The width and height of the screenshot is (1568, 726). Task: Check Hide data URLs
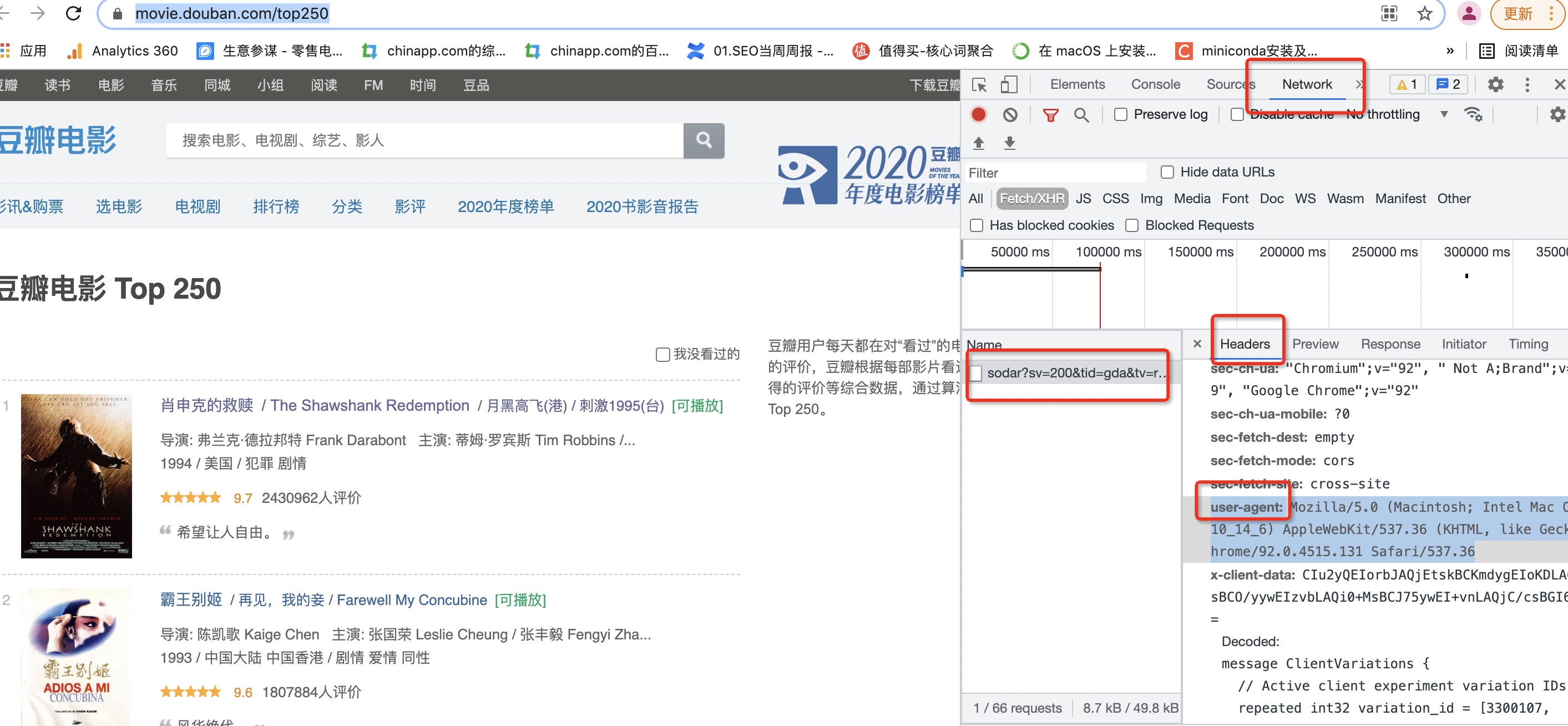(x=1167, y=173)
